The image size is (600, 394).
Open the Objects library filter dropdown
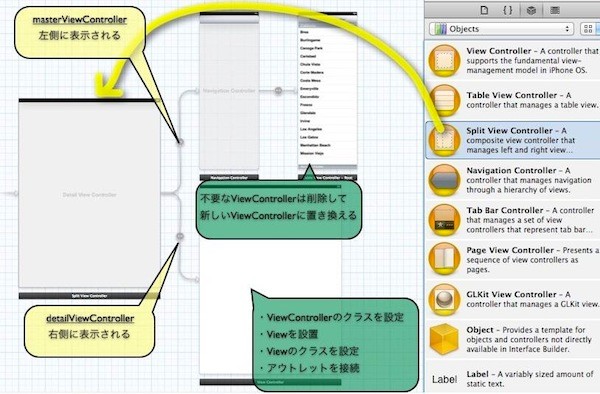click(501, 29)
